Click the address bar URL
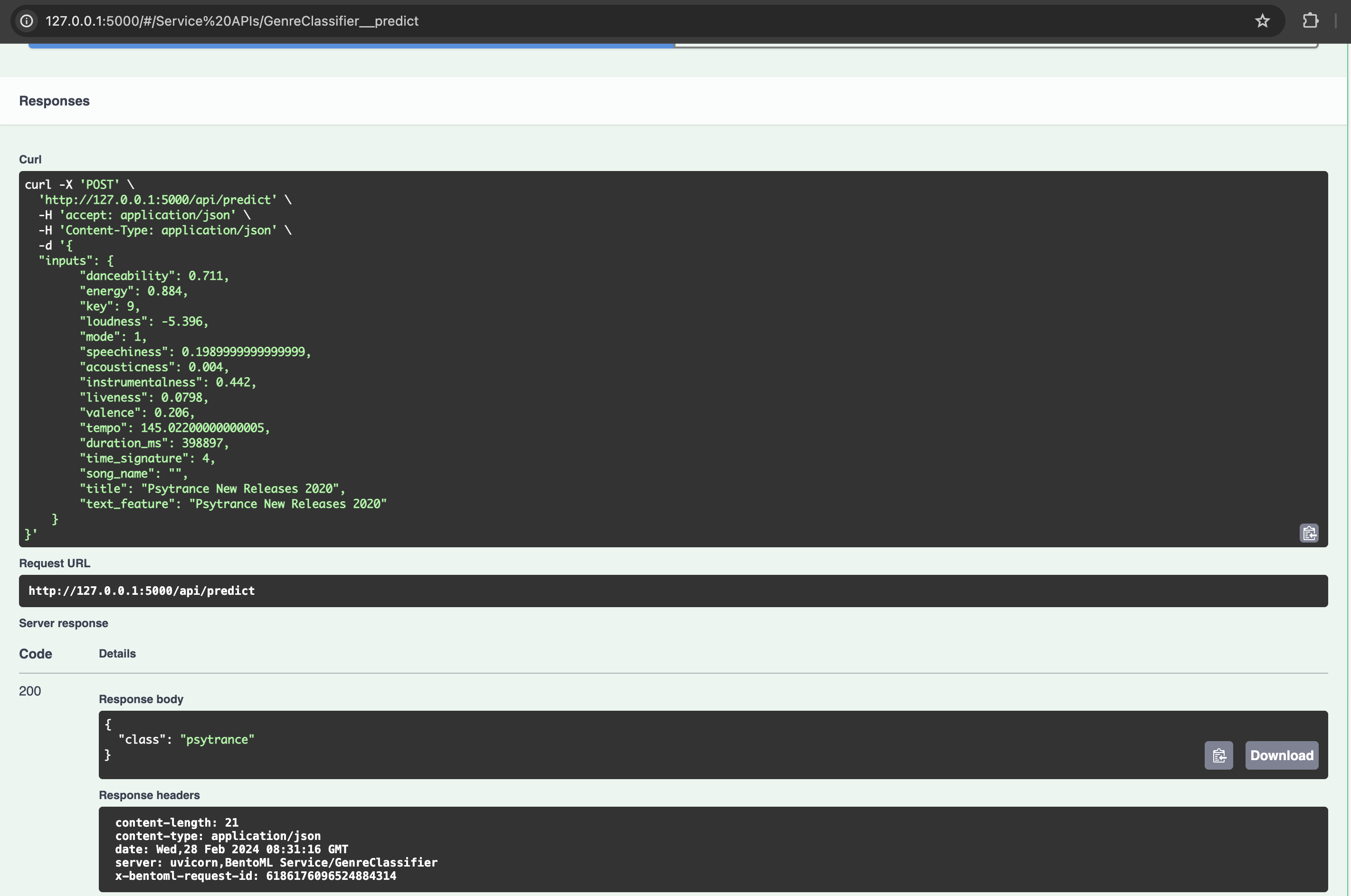 coord(232,21)
